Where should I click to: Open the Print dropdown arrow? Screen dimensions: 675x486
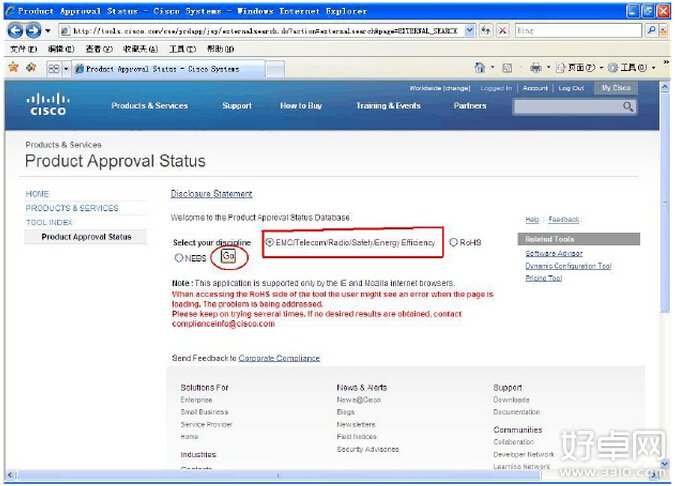point(548,68)
